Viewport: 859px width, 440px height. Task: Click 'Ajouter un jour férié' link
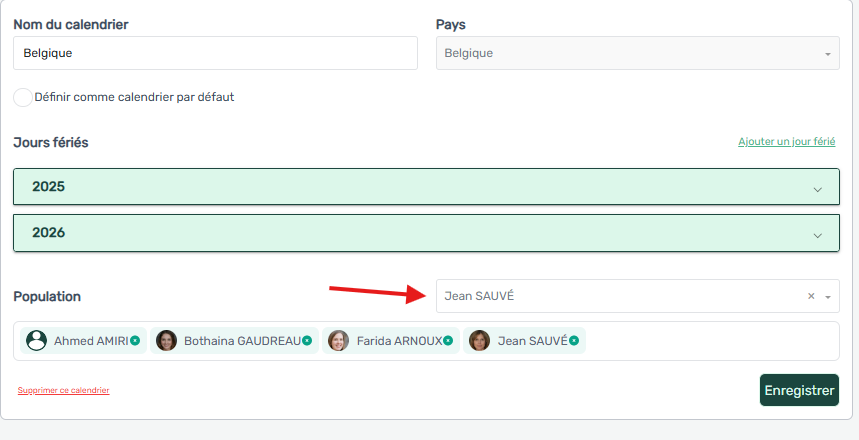pyautogui.click(x=786, y=142)
